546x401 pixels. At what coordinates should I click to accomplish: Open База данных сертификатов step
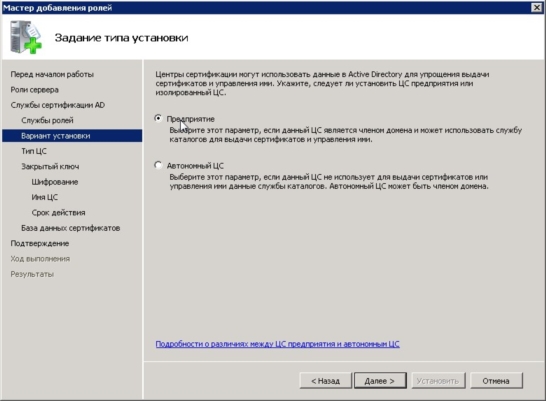coord(71,228)
